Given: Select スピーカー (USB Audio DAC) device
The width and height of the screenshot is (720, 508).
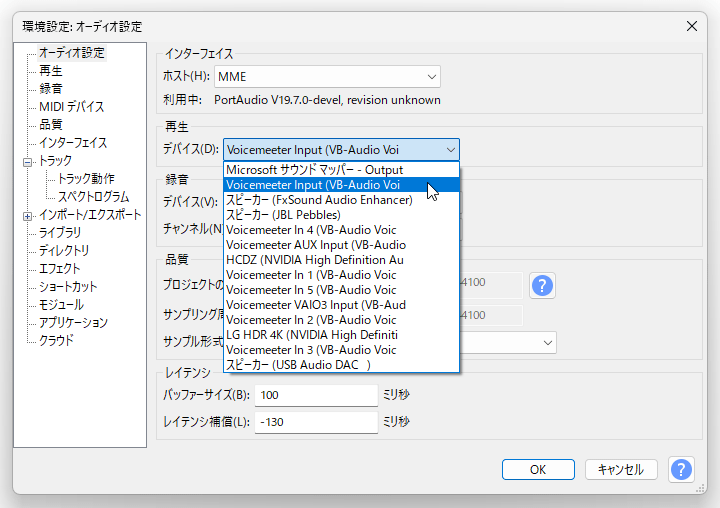Looking at the screenshot, I should coord(341,365).
